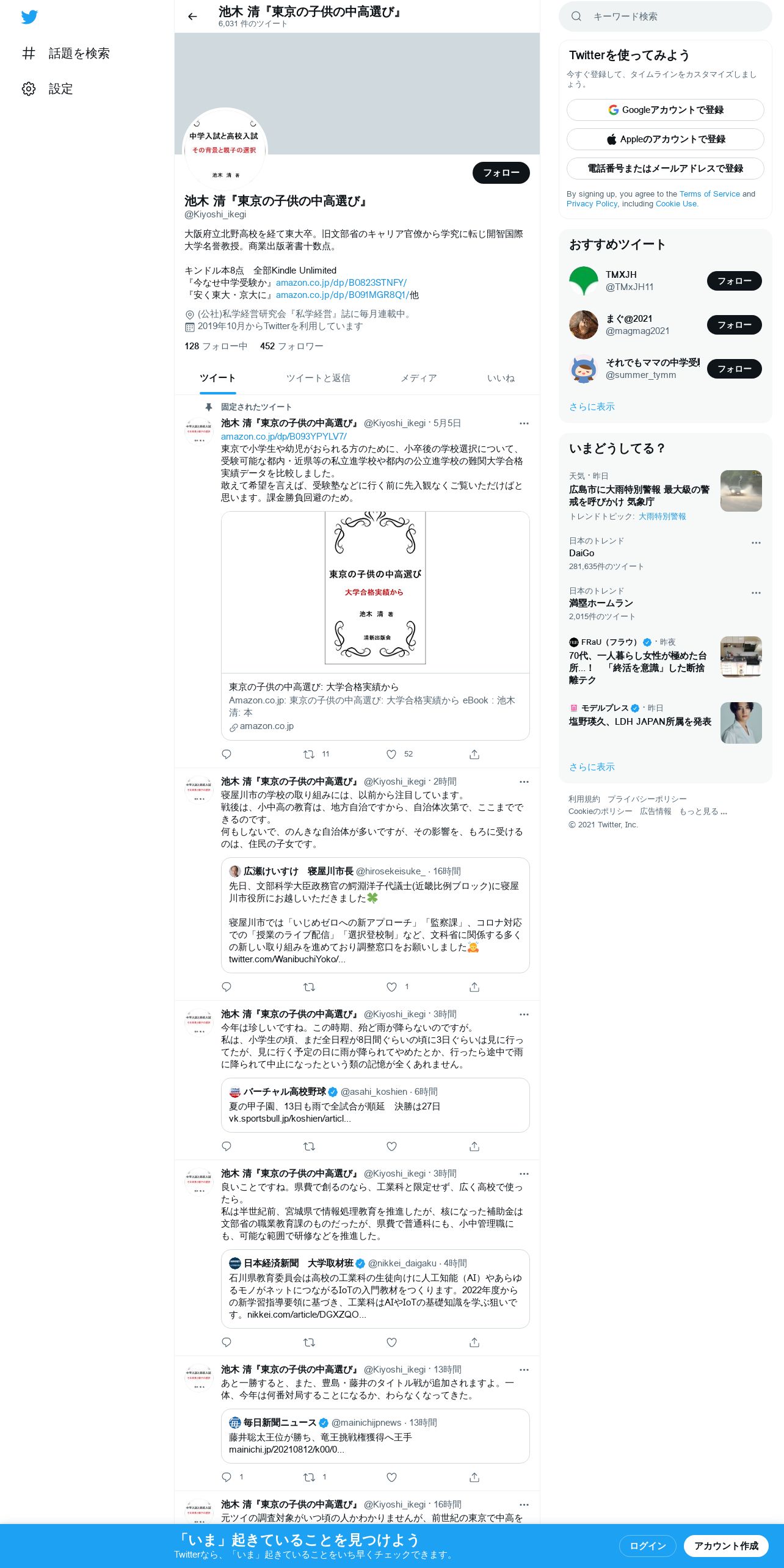Open options for 満塁ホームラン trend
This screenshot has height=1568, width=784.
[x=756, y=592]
